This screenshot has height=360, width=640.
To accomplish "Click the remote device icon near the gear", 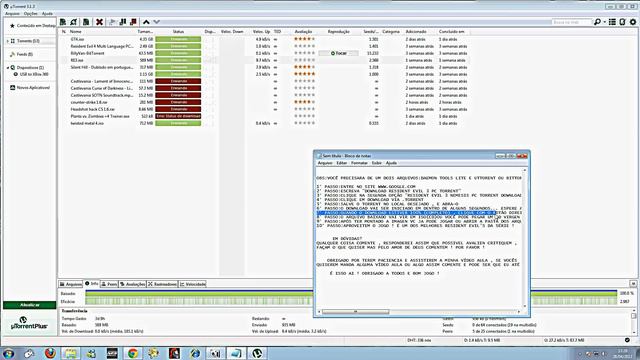I will coord(622,22).
